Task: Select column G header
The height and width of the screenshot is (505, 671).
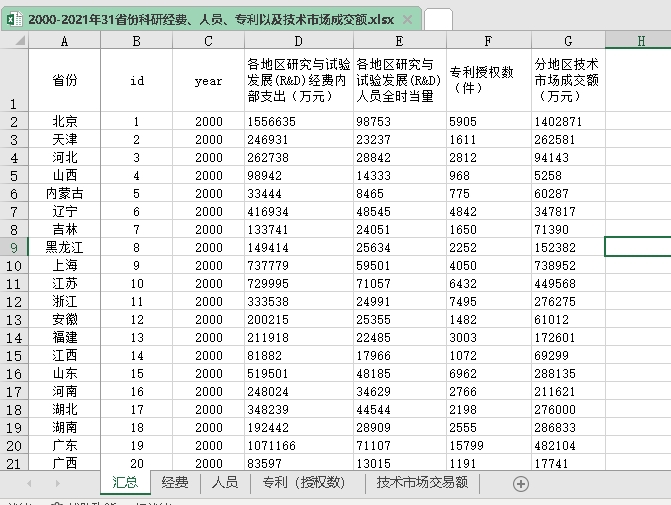Action: 568,41
